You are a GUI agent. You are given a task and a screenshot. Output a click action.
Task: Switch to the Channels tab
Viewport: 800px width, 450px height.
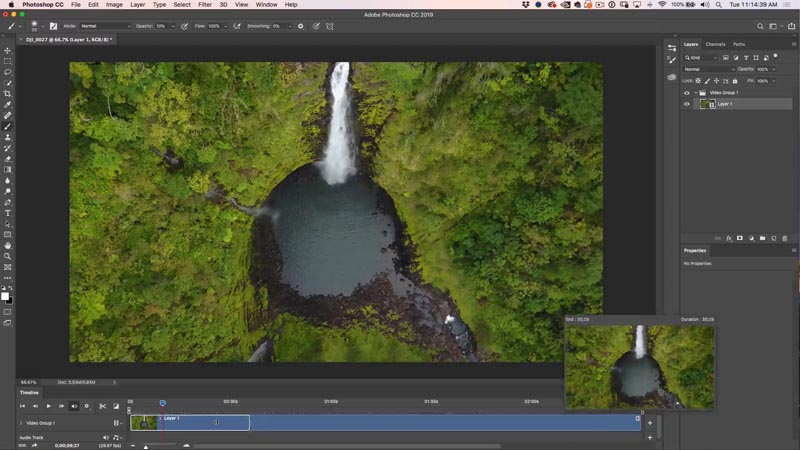click(716, 44)
